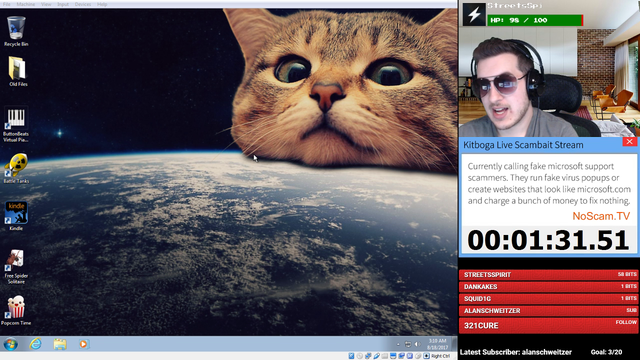
Task: Launch Internet Explorer from the taskbar
Action: point(36,344)
